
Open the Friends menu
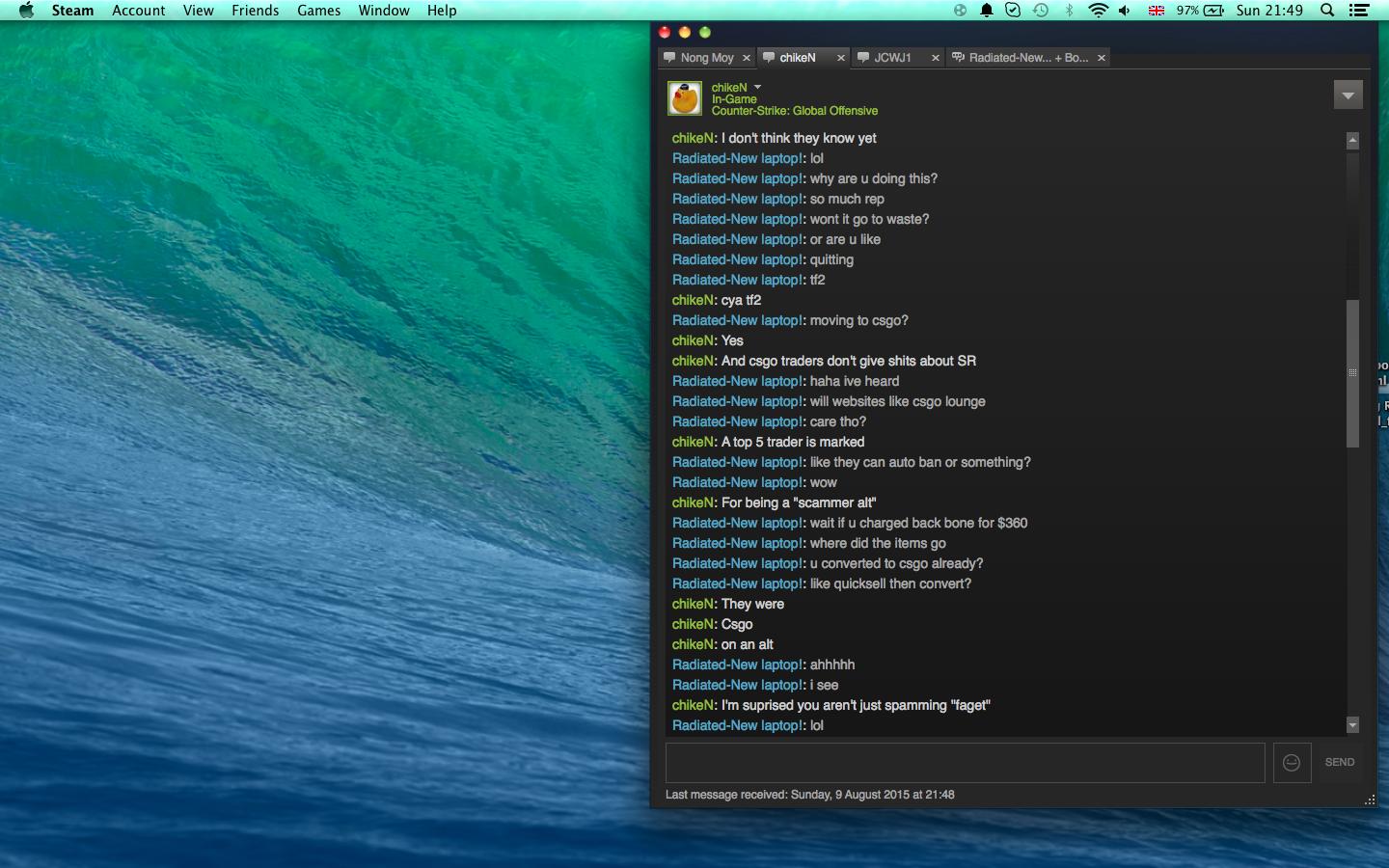[255, 11]
